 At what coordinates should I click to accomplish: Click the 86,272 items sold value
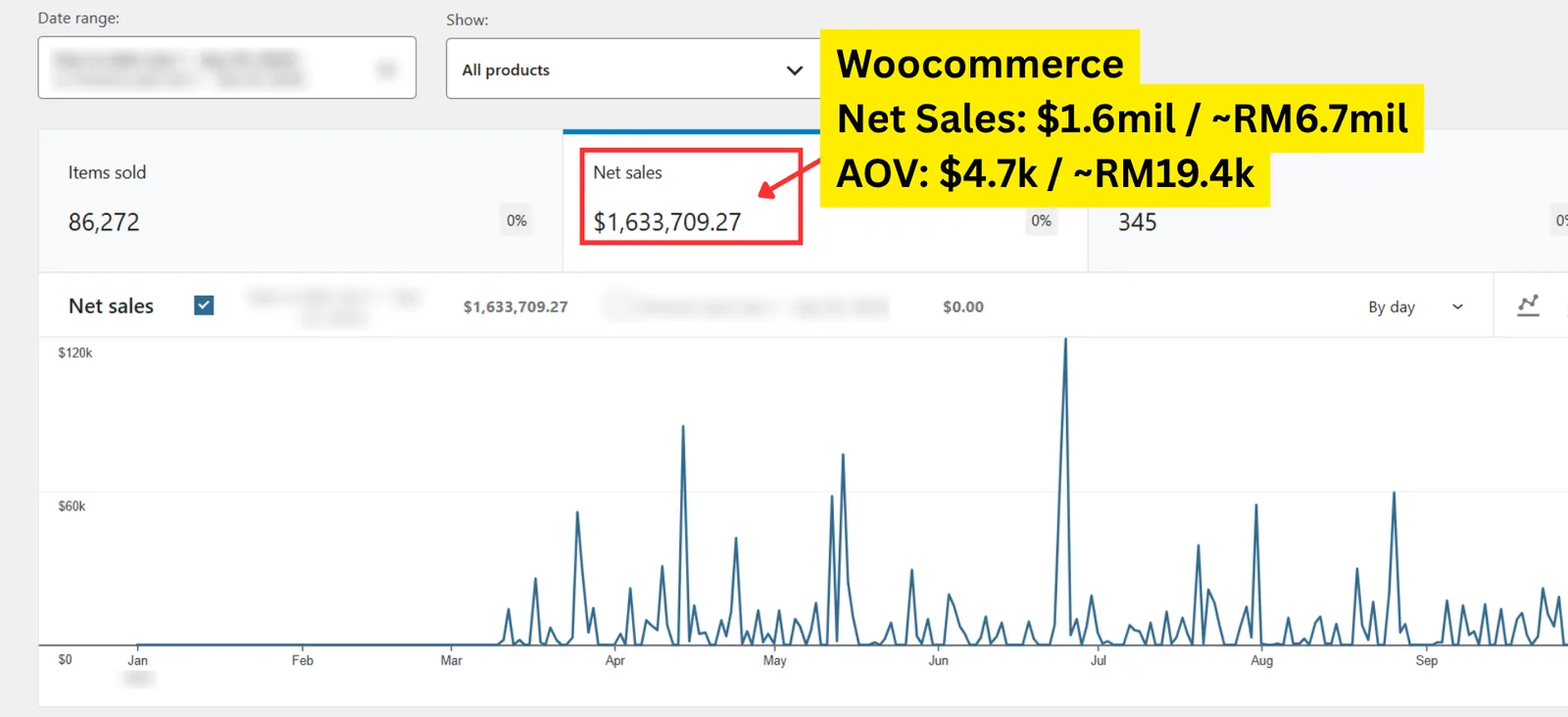(104, 222)
